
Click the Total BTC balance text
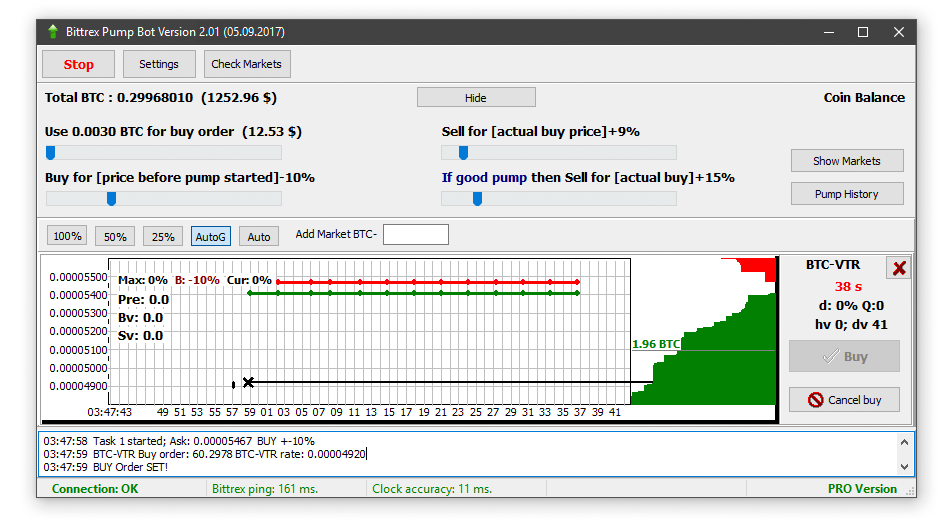click(161, 98)
